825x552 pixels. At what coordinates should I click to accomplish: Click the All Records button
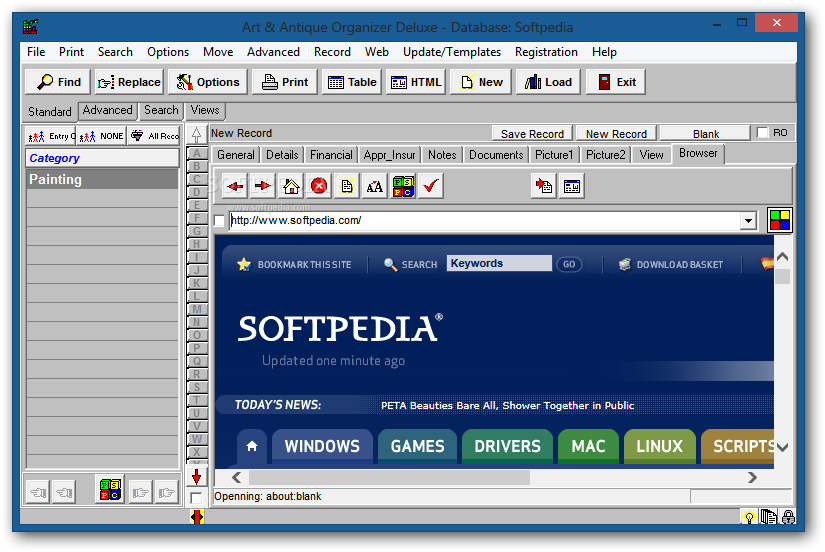155,136
